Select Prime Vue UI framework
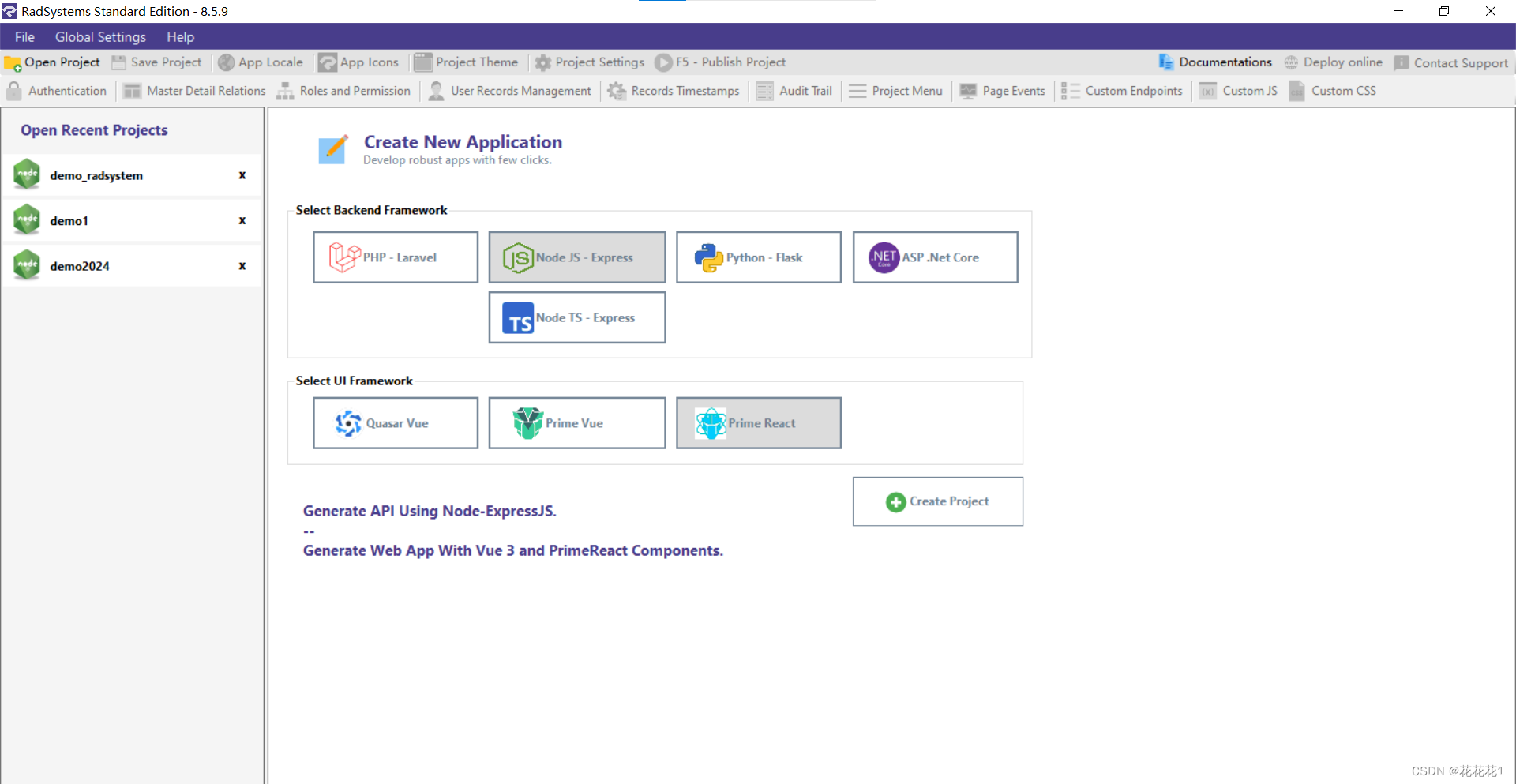1516x784 pixels. [577, 423]
